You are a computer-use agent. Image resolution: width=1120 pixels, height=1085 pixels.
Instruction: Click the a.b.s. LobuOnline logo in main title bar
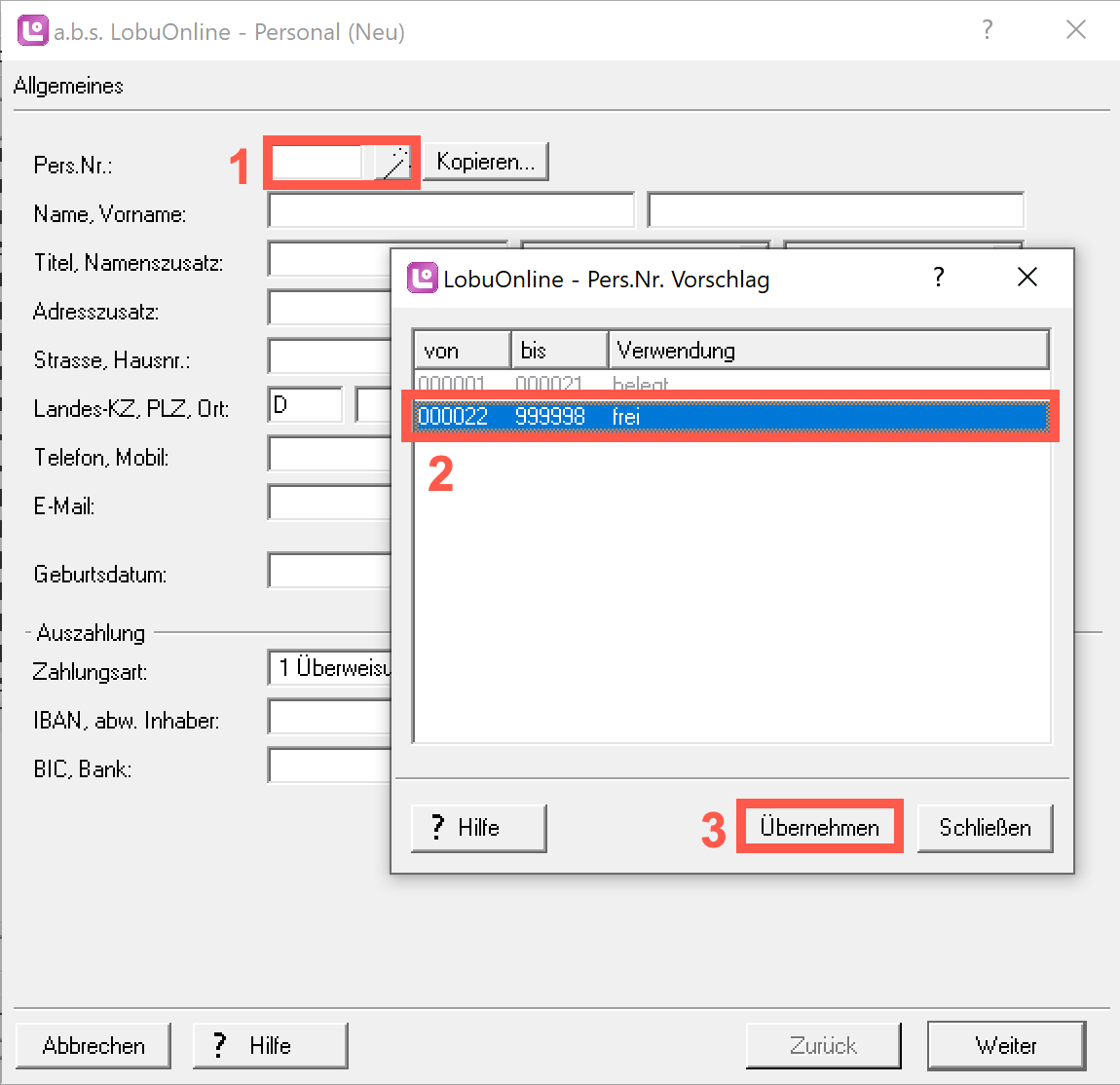[32, 31]
